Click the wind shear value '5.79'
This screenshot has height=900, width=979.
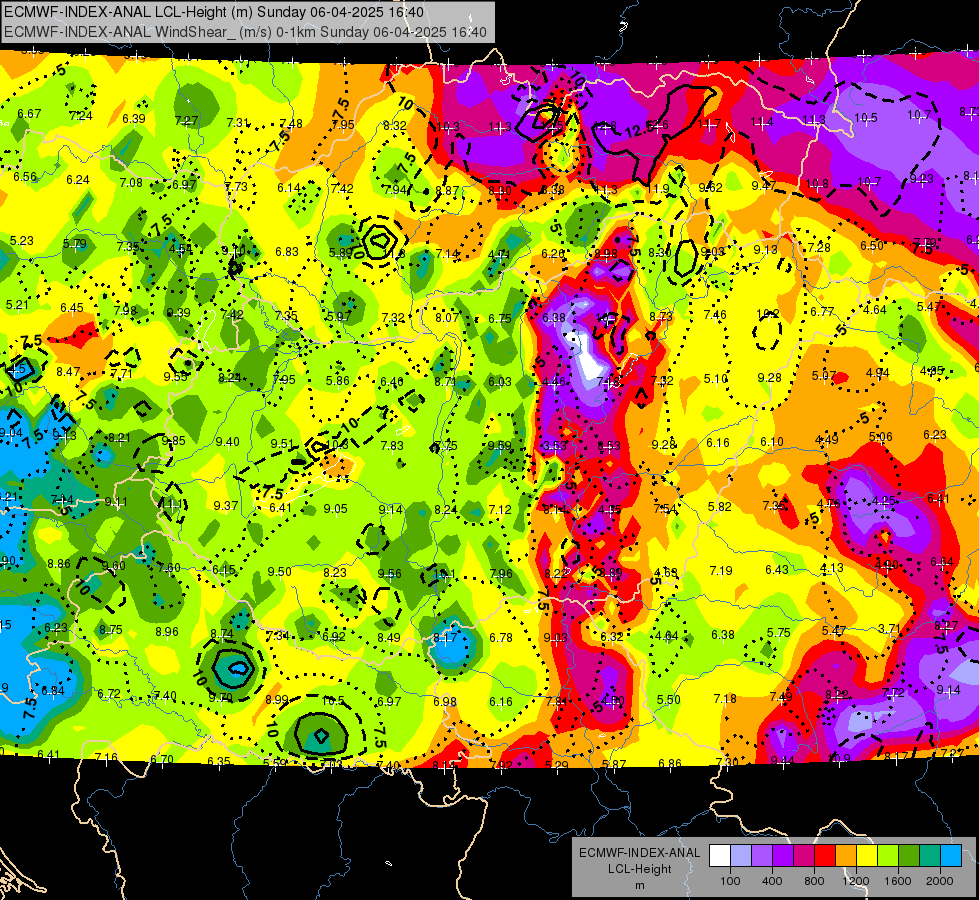pos(75,244)
